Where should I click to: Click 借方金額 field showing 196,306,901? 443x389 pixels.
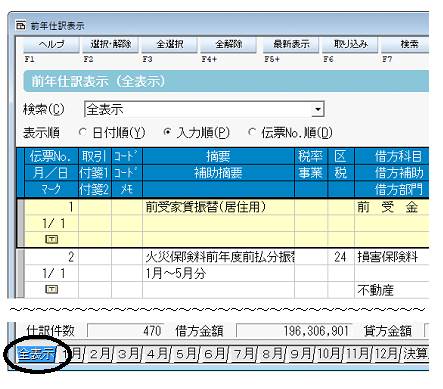pos(294,331)
